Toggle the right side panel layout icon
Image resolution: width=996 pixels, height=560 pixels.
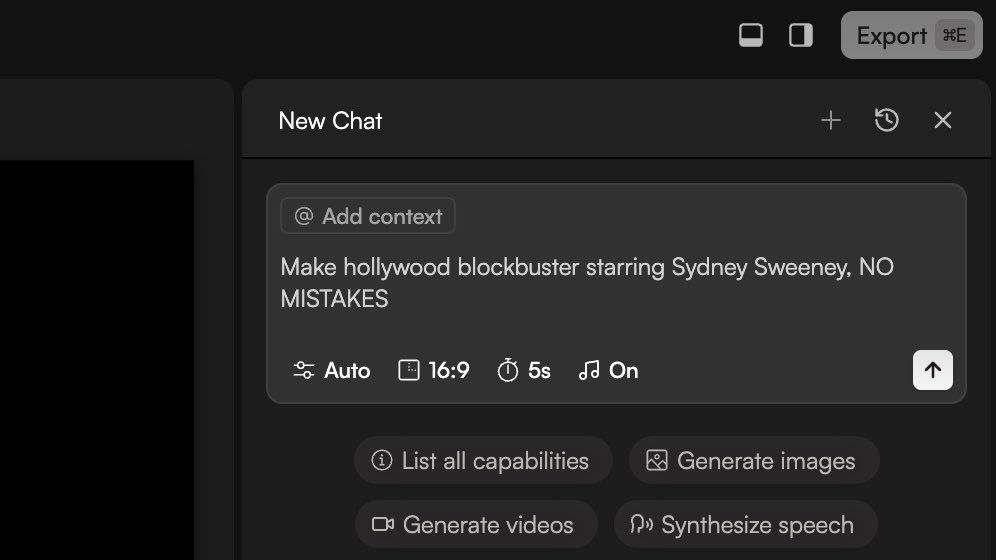point(800,35)
